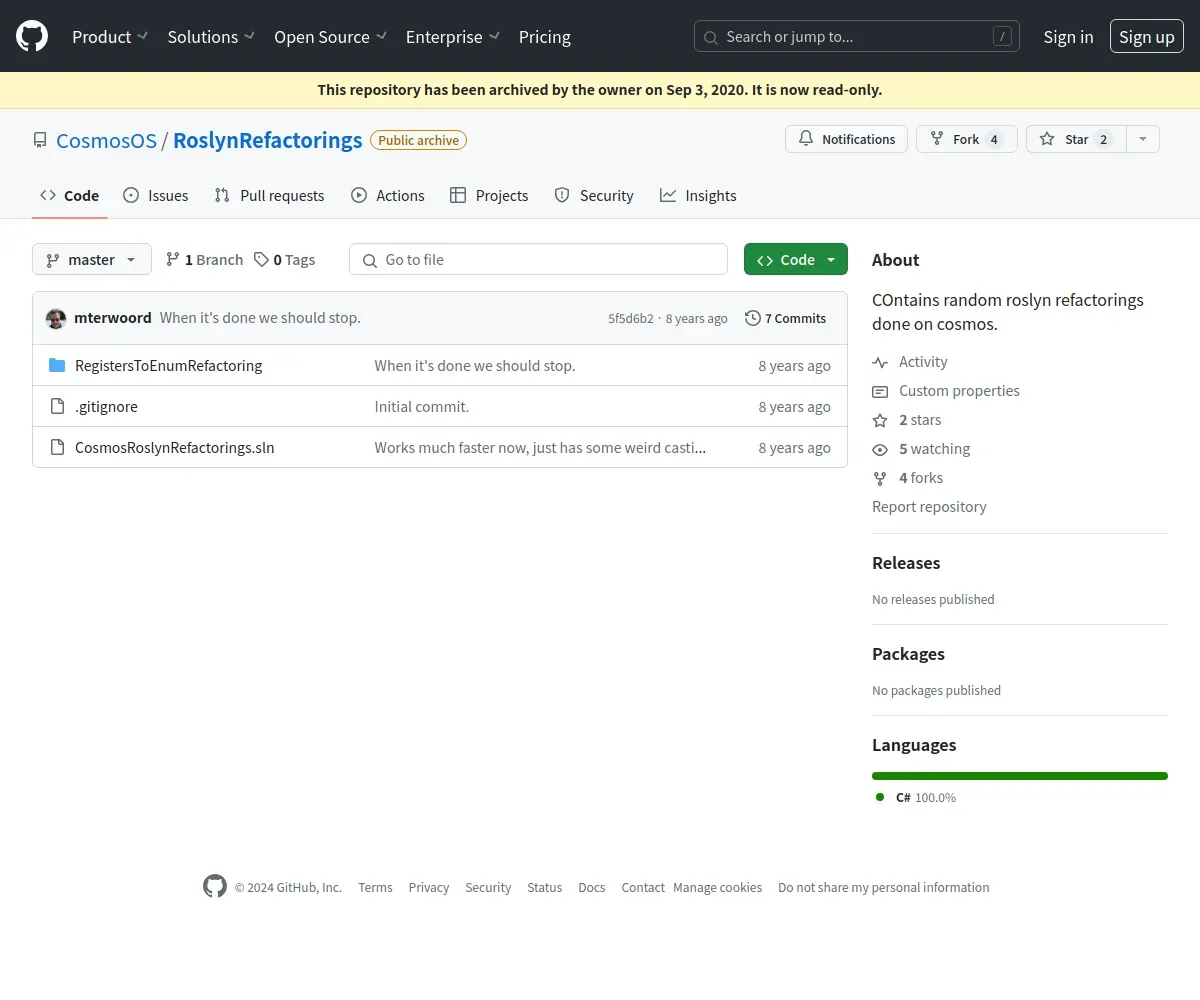Screen dimensions: 1200x1000
Task: Open the Actions tab
Action: pyautogui.click(x=388, y=195)
